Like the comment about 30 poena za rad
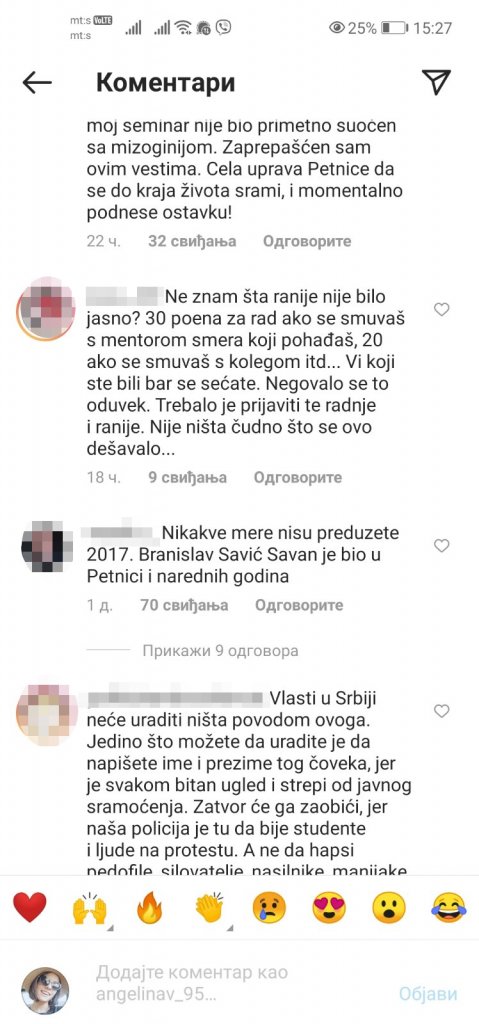Image resolution: width=479 pixels, height=1024 pixels. (442, 310)
